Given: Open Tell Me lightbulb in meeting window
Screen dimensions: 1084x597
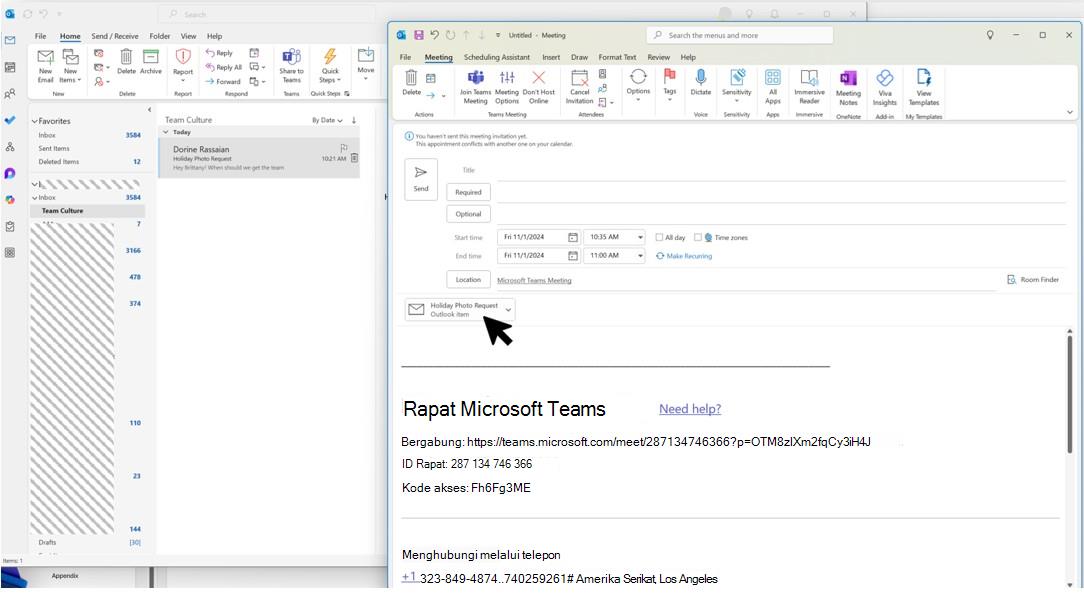Looking at the screenshot, I should click(x=990, y=35).
